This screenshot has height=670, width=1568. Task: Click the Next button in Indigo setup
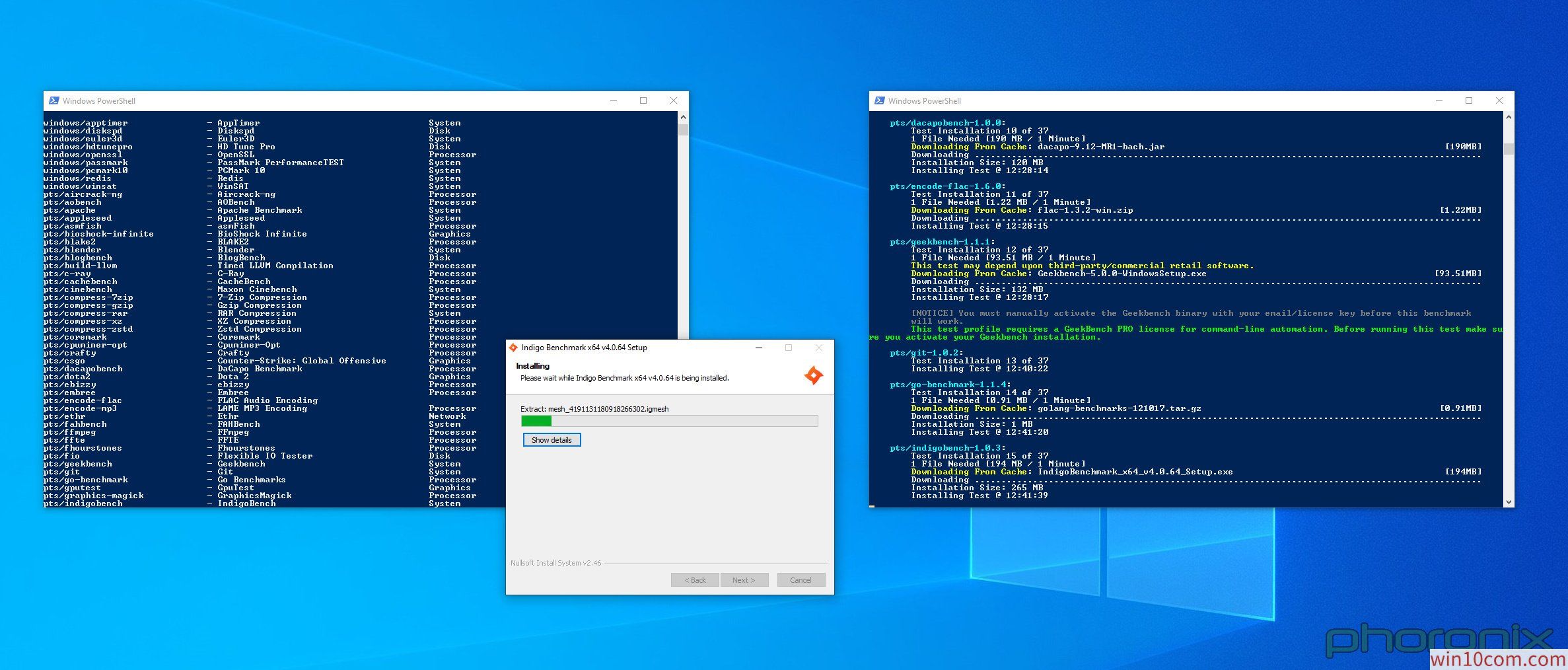click(744, 580)
